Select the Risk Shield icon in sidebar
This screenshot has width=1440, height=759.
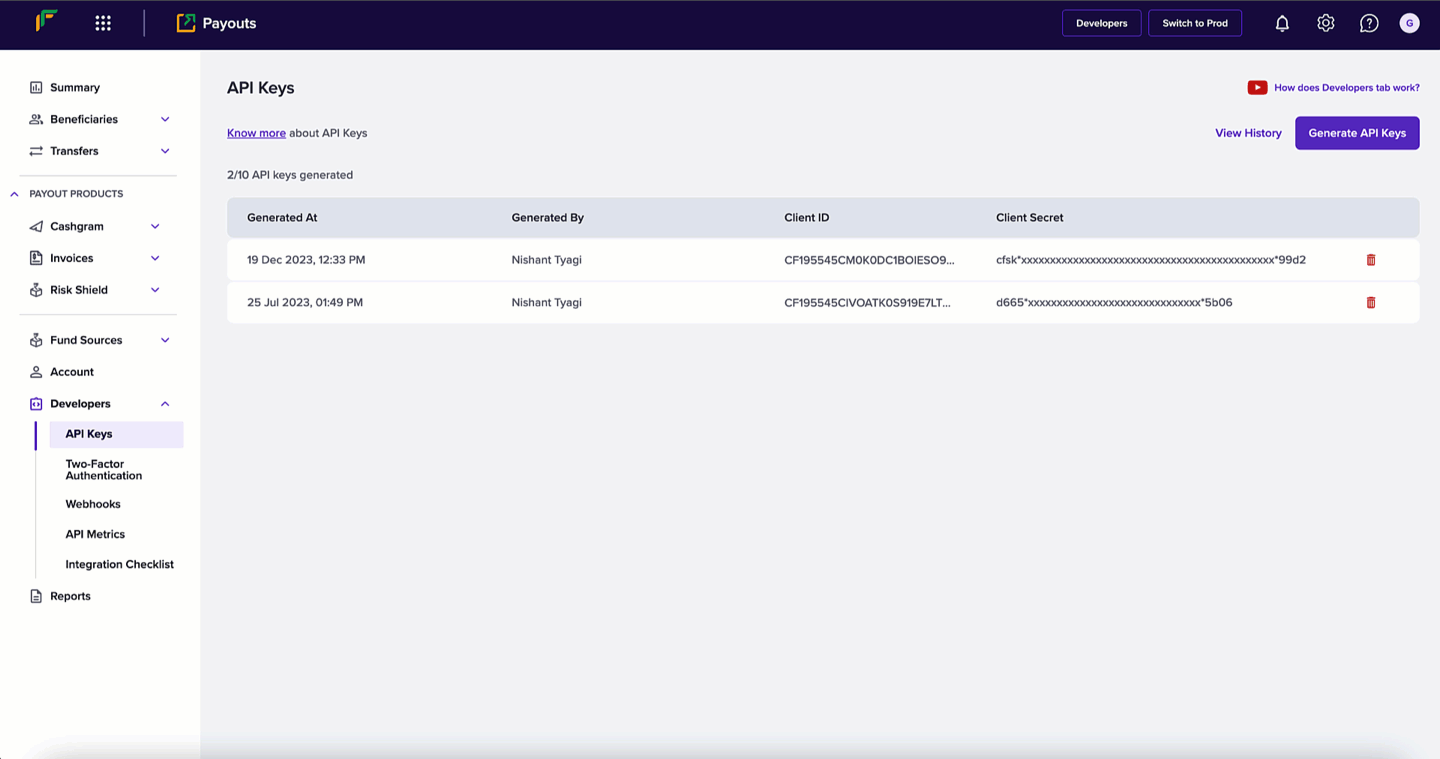pyautogui.click(x=35, y=289)
